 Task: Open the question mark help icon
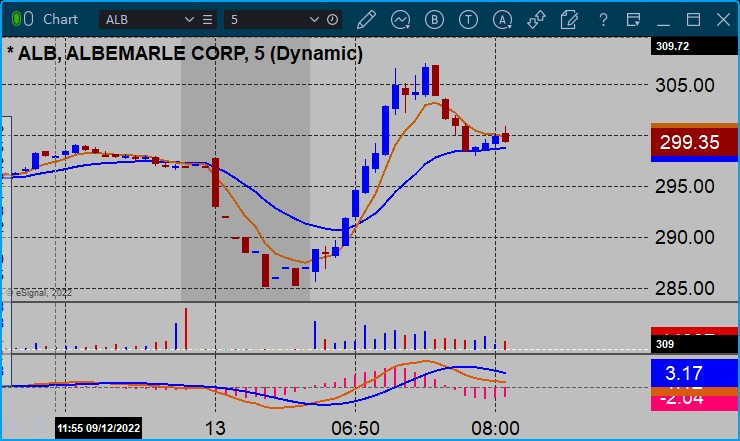(603, 20)
